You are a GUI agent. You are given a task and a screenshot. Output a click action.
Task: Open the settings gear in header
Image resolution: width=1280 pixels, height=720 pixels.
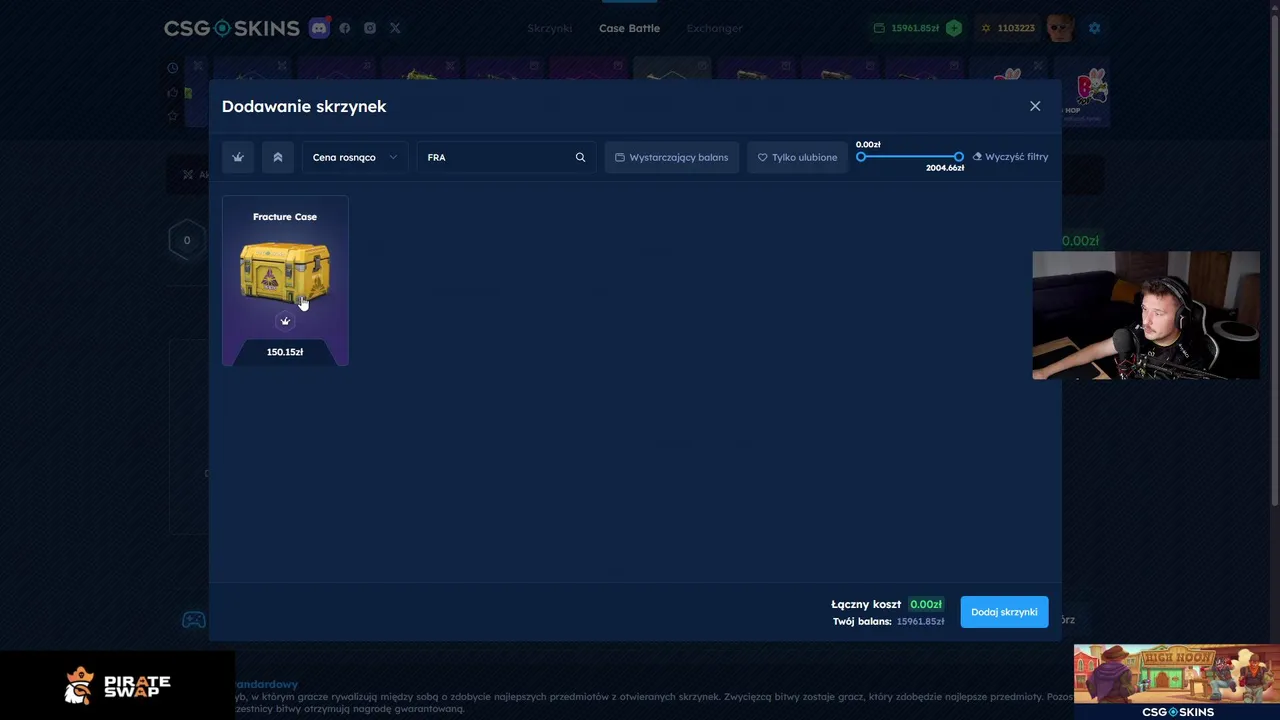tap(1094, 28)
